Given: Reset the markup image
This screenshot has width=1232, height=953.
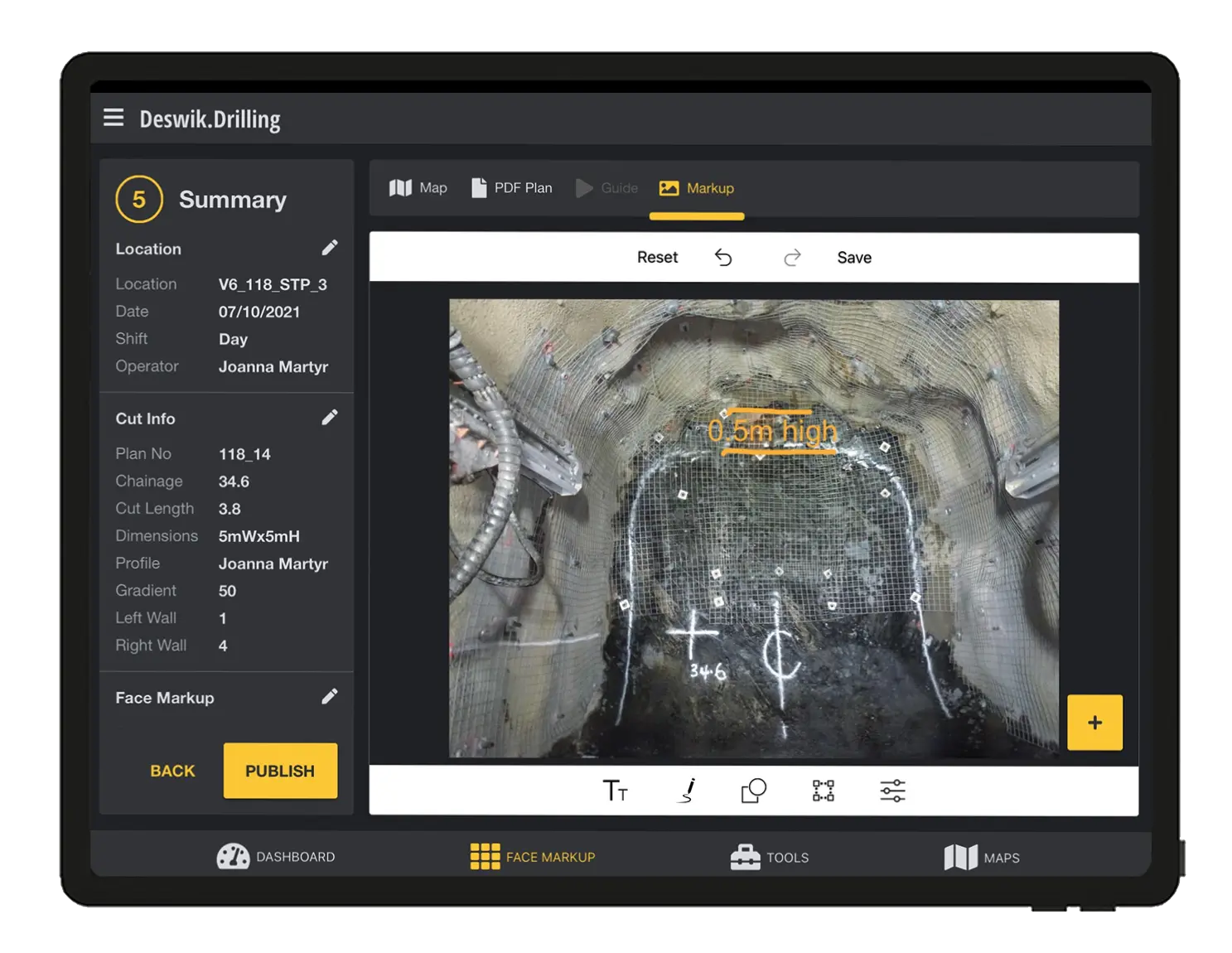Looking at the screenshot, I should (x=657, y=257).
